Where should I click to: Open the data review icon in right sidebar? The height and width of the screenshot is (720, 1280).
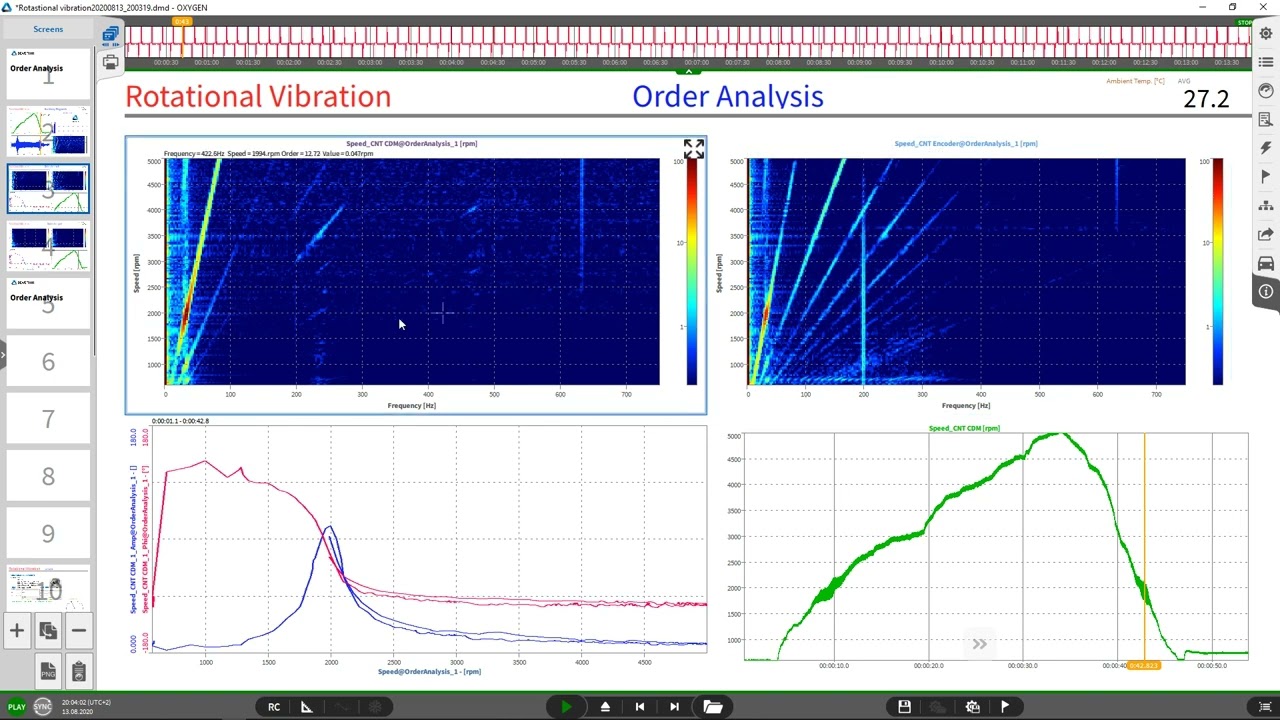click(1266, 120)
